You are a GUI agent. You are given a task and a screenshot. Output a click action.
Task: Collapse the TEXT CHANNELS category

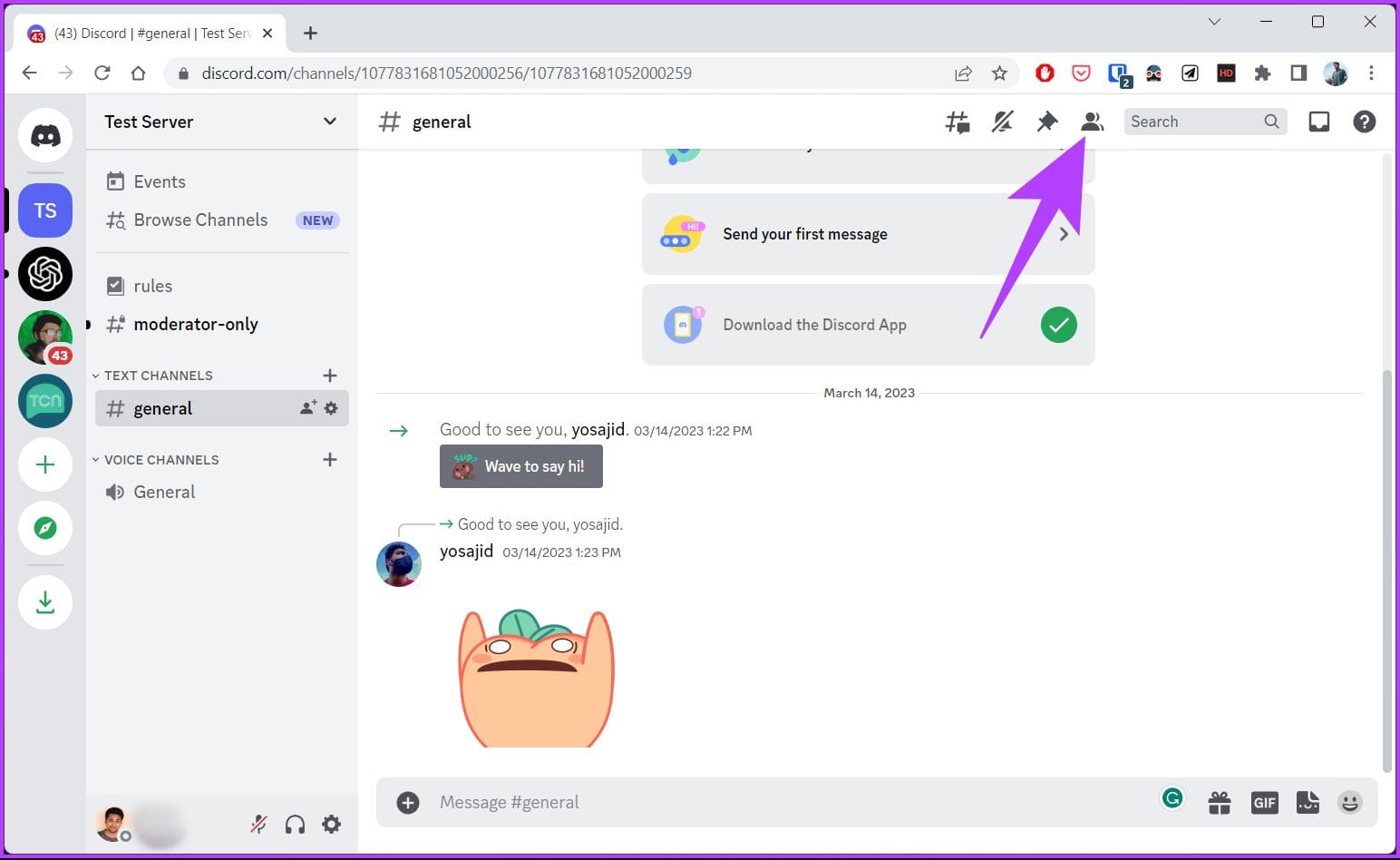coord(95,375)
